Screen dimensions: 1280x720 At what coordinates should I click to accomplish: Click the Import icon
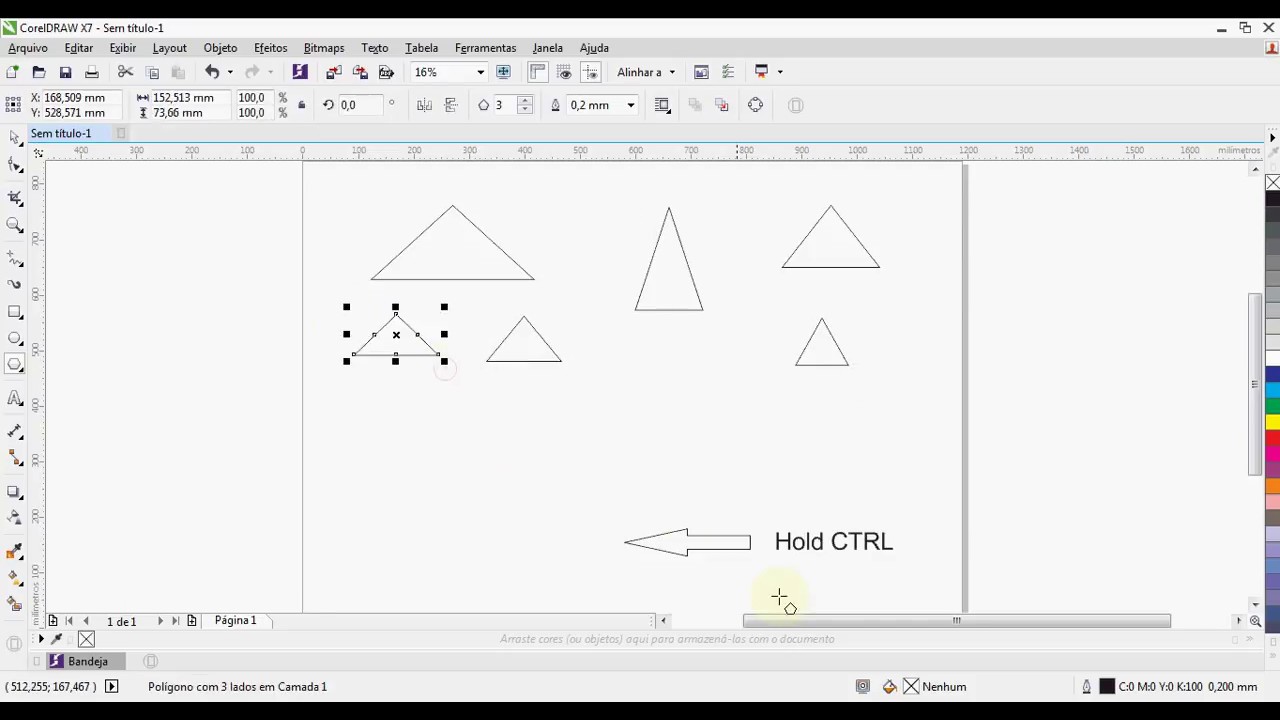pyautogui.click(x=334, y=72)
